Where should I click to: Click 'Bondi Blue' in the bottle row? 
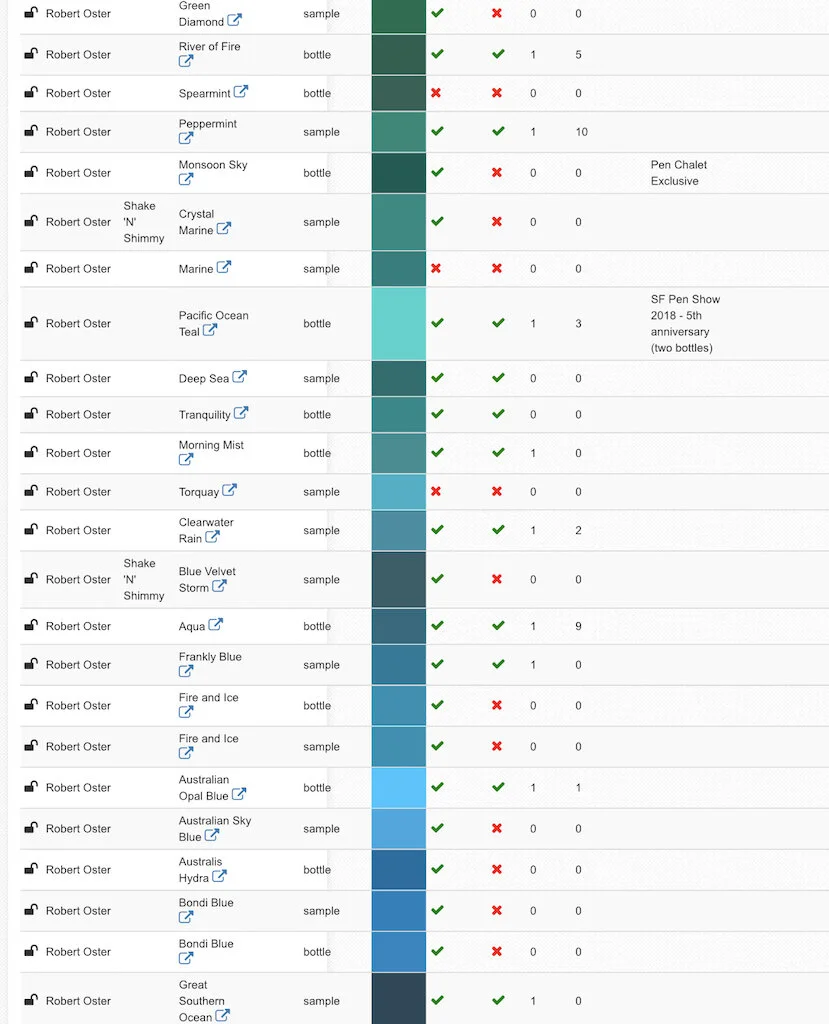[x=206, y=944]
